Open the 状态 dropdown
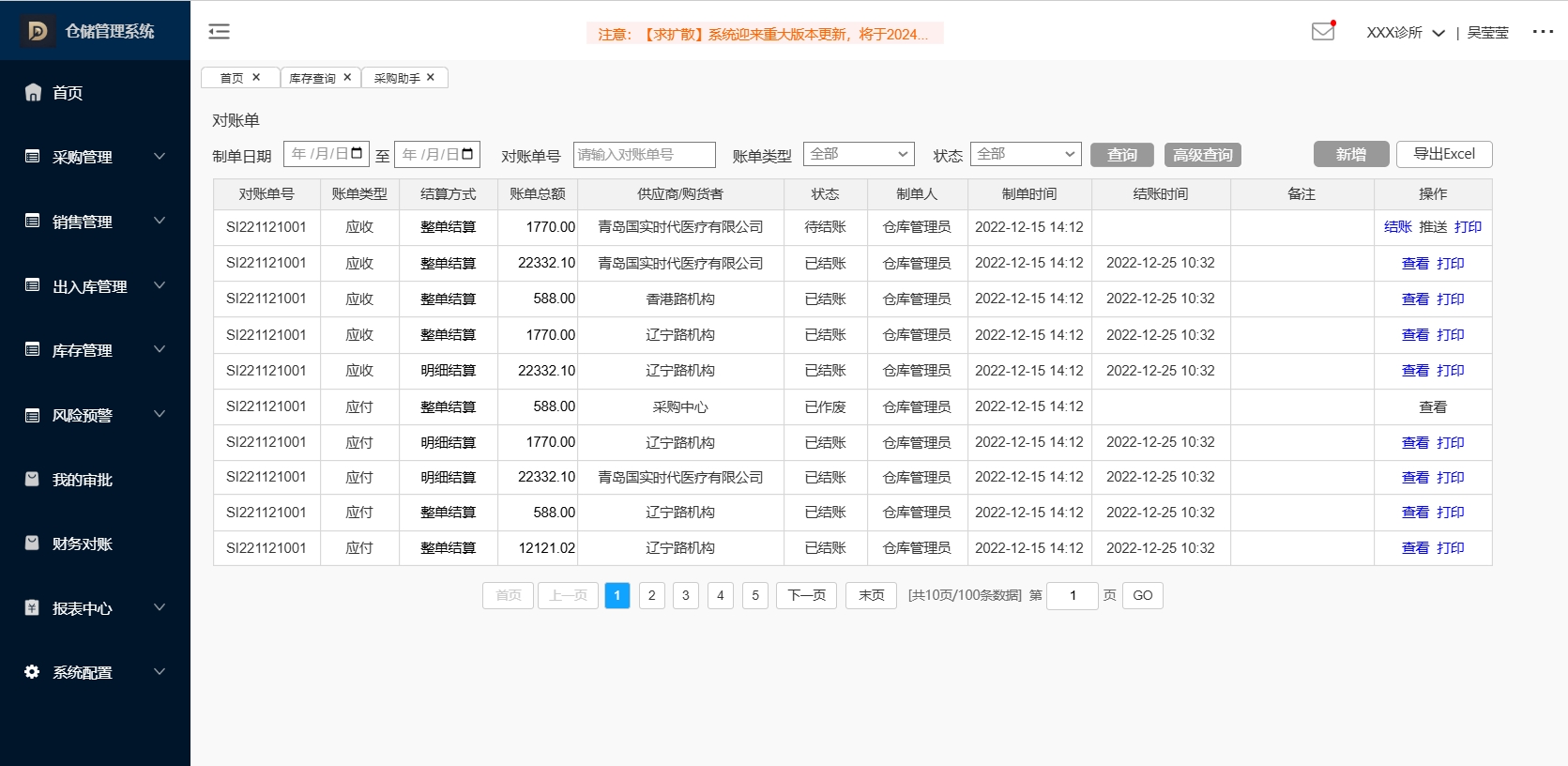The image size is (1568, 766). pyautogui.click(x=1026, y=154)
